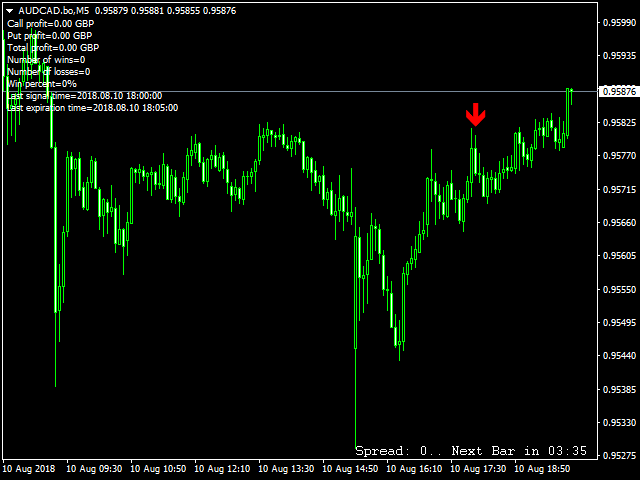Open the chart dropdown triangle beside AUDCAD.bo
This screenshot has width=640, height=480.
point(10,11)
